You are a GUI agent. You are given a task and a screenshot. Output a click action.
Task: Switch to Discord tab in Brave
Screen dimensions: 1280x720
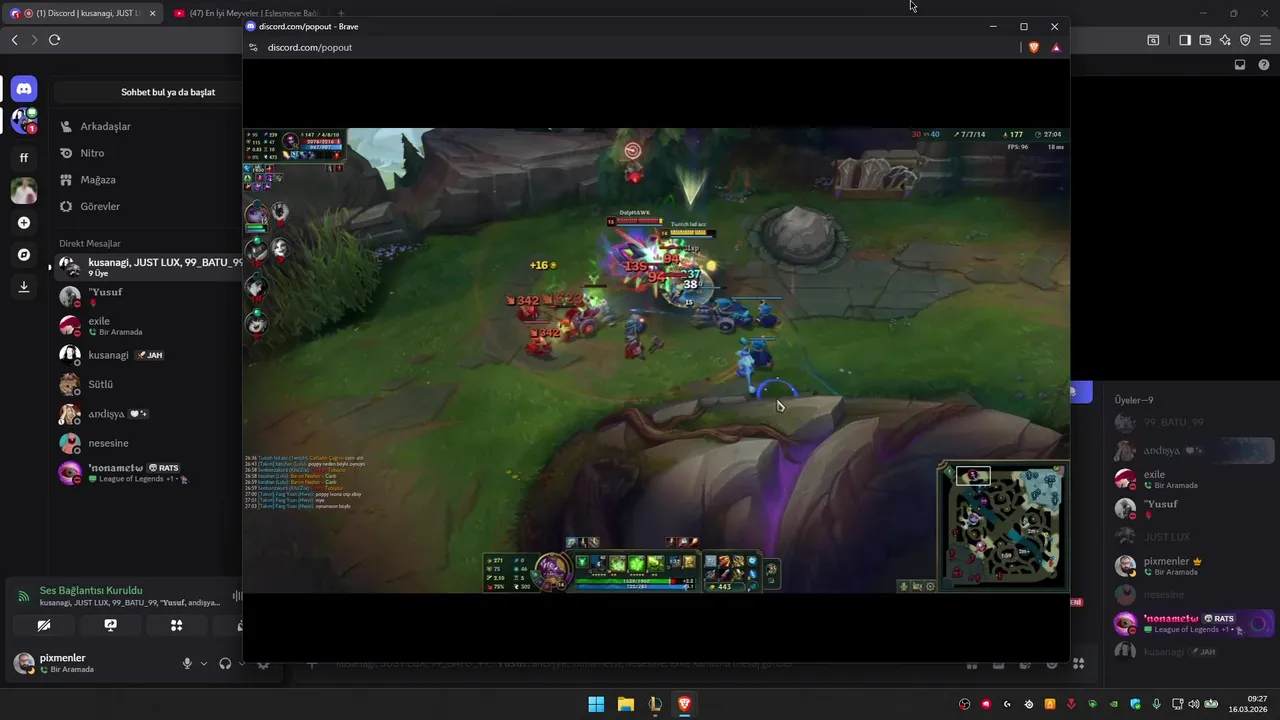84,13
